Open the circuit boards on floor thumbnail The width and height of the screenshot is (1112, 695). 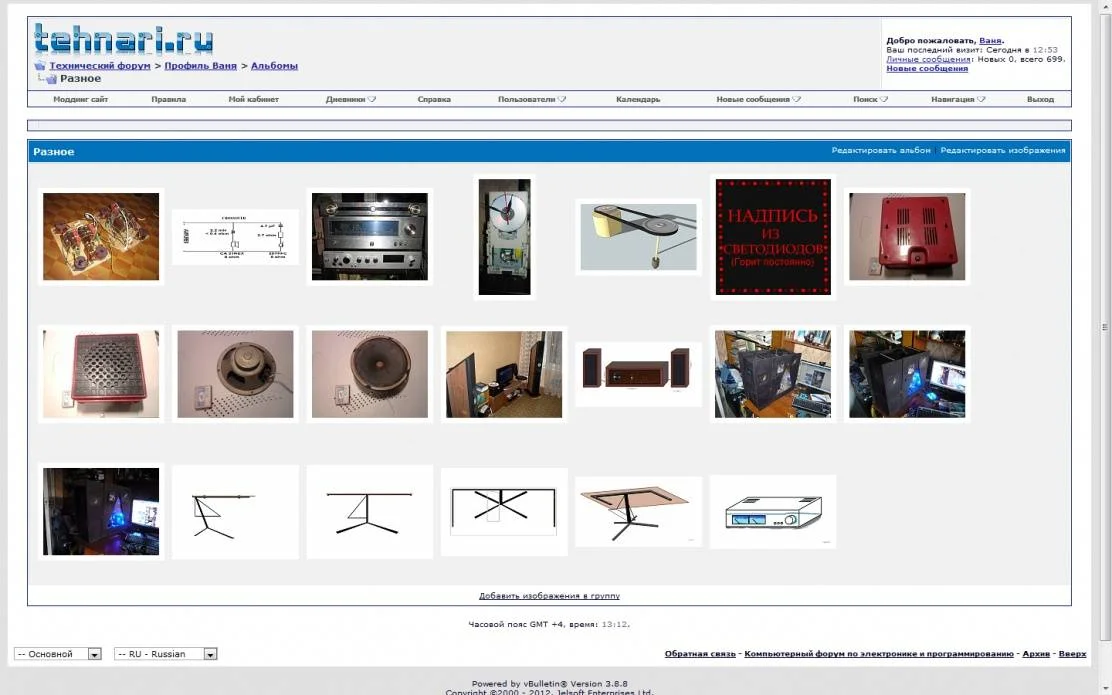point(101,236)
